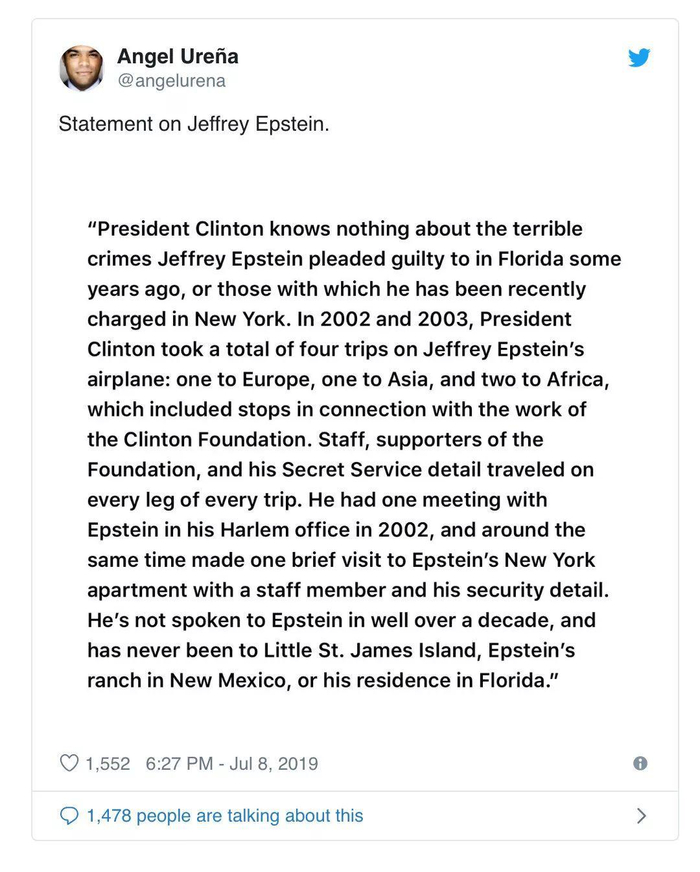Open the tweet info circle icon
The image size is (700, 872).
tap(640, 763)
